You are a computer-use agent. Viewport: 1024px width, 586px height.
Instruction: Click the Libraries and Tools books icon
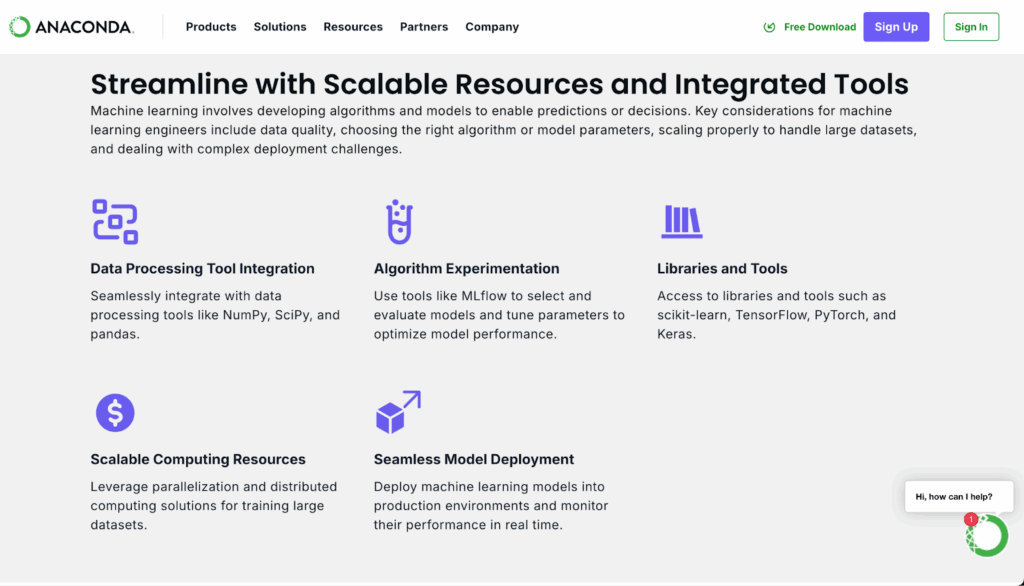(x=682, y=221)
